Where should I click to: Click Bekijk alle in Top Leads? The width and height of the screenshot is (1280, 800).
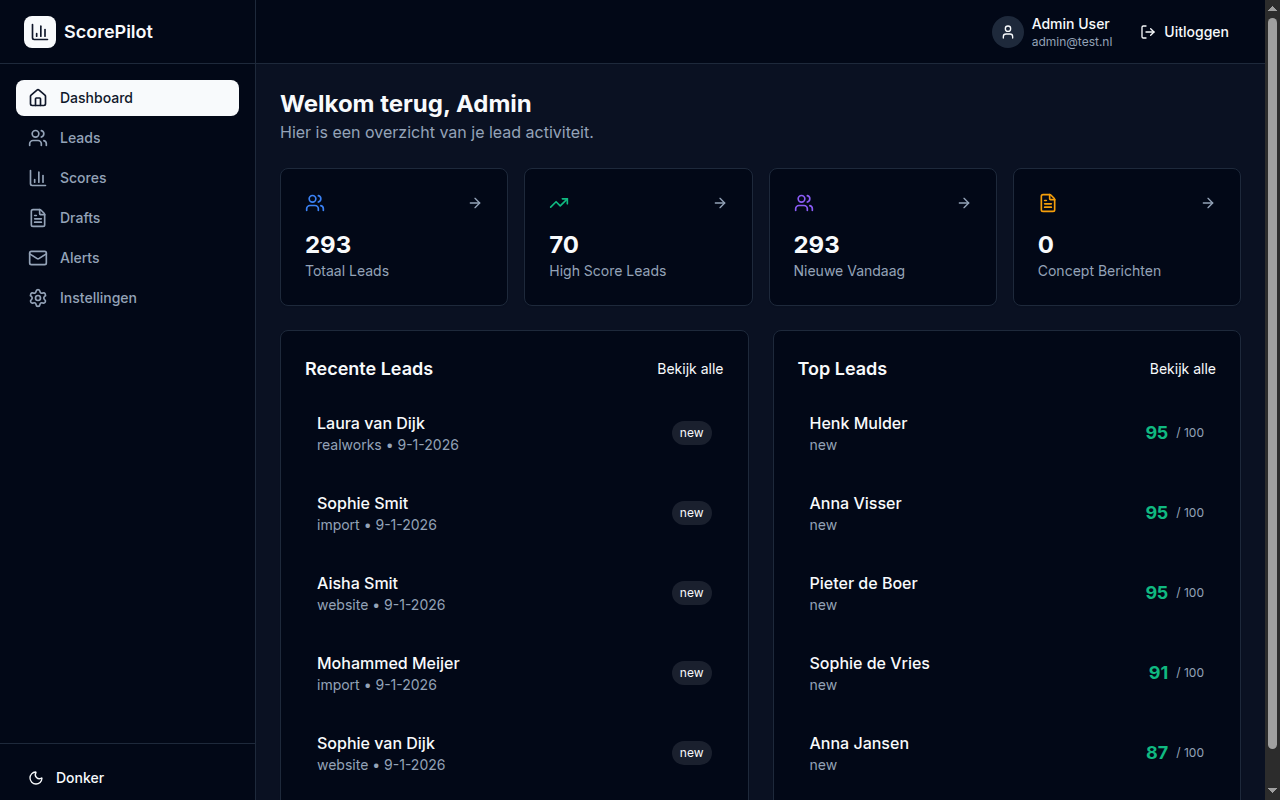pos(1183,369)
